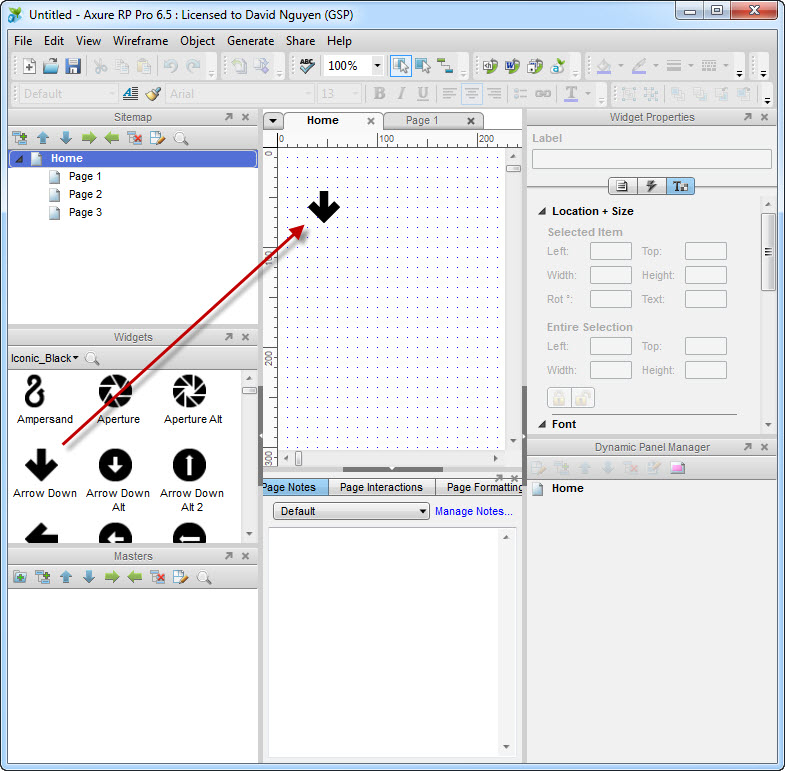Toggle the Formatting view in Widget Properties
785x771 pixels.
point(680,186)
